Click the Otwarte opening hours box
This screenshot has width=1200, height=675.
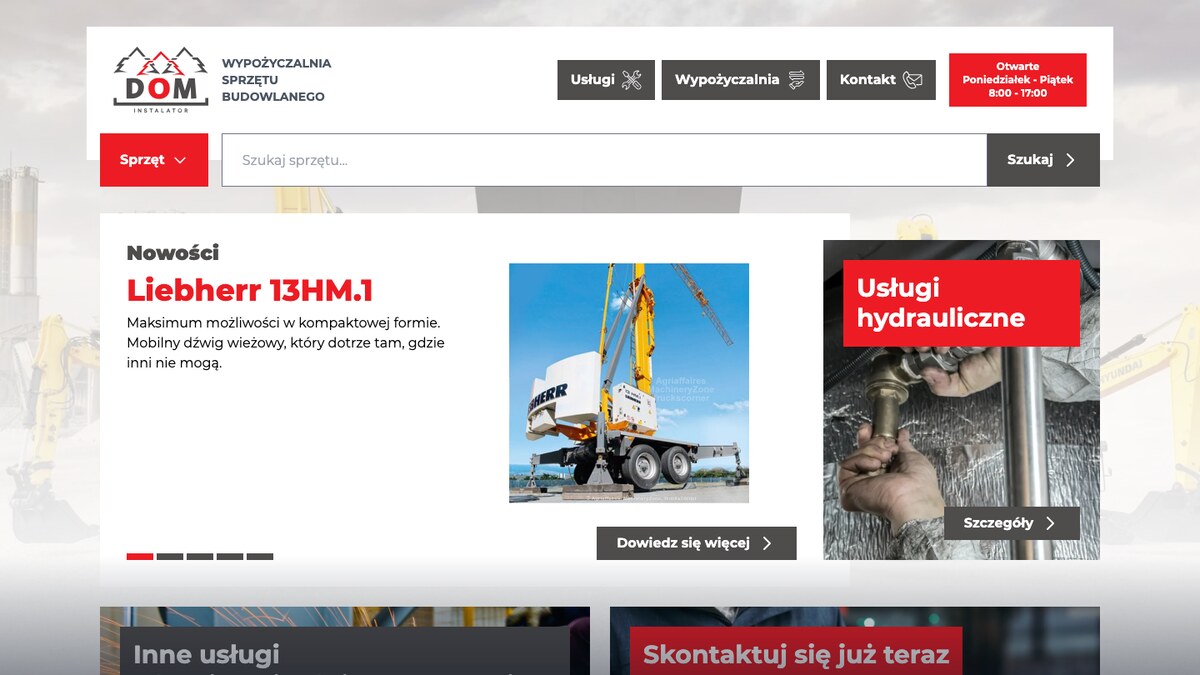click(1017, 80)
